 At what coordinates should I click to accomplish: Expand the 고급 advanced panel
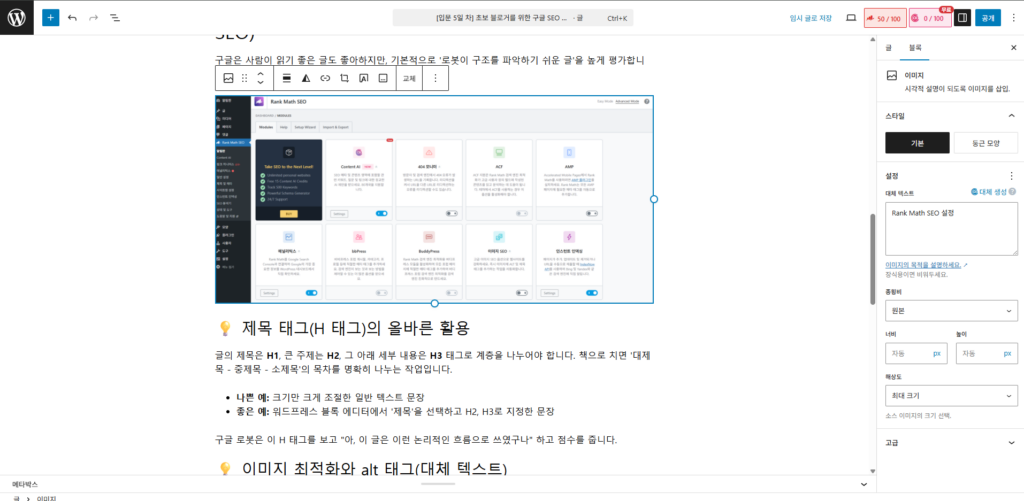950,442
